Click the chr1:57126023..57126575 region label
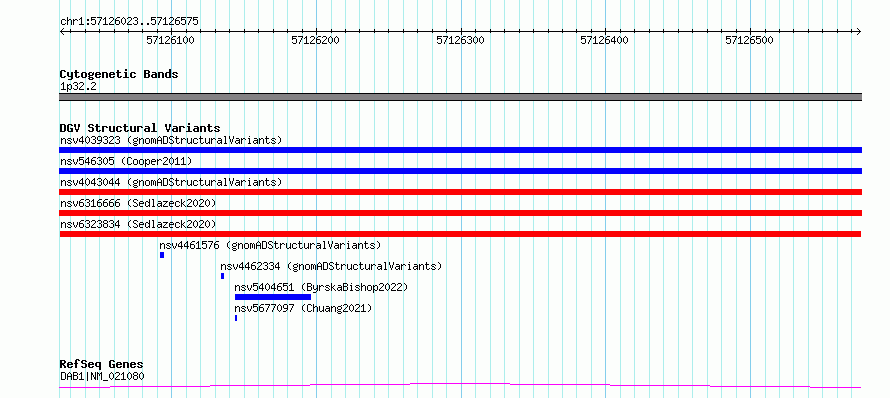 [x=129, y=21]
